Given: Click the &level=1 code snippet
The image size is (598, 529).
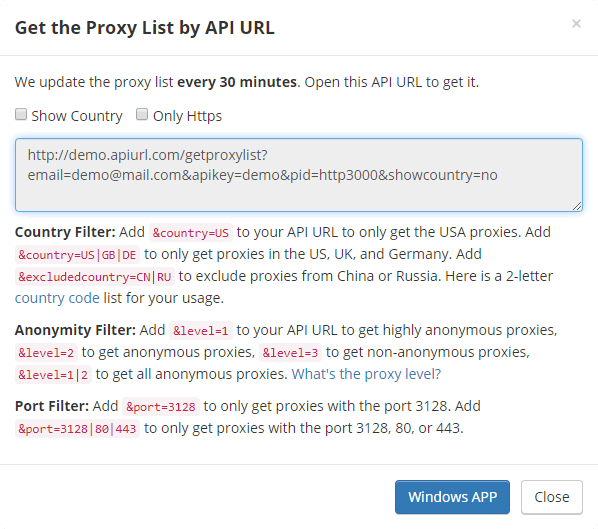Looking at the screenshot, I should (x=201, y=331).
